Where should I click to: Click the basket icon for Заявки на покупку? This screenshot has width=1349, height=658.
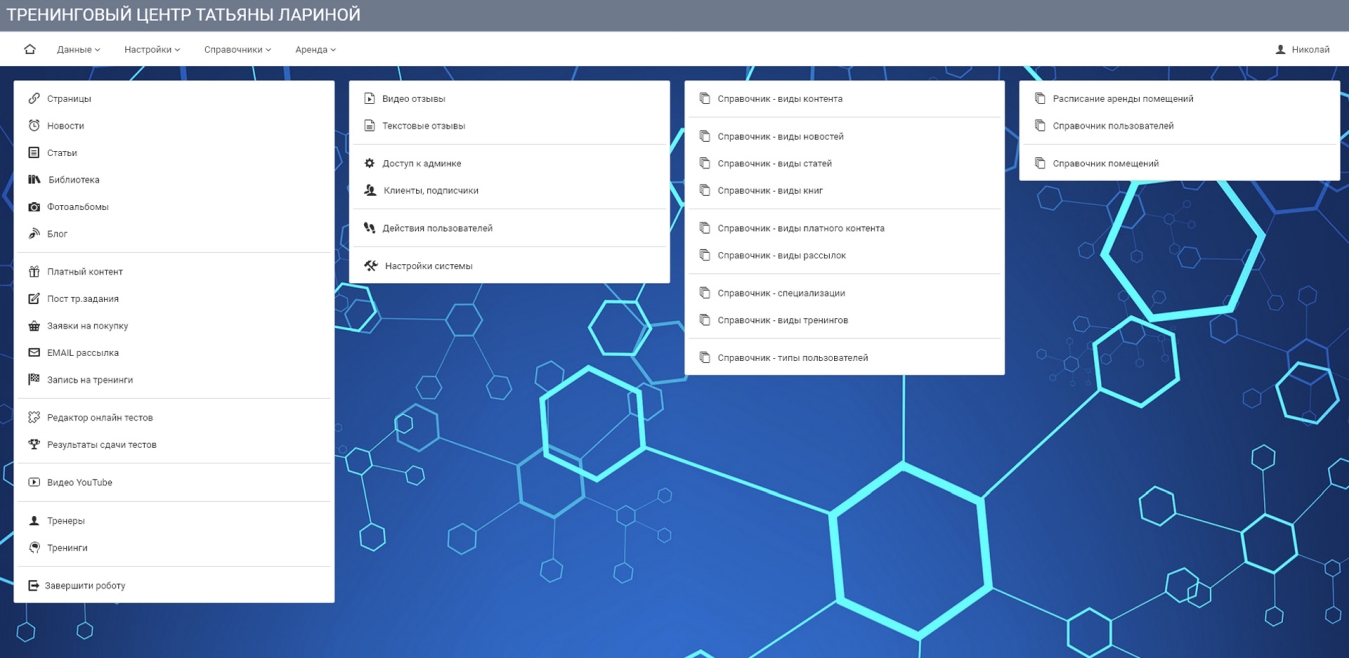34,326
